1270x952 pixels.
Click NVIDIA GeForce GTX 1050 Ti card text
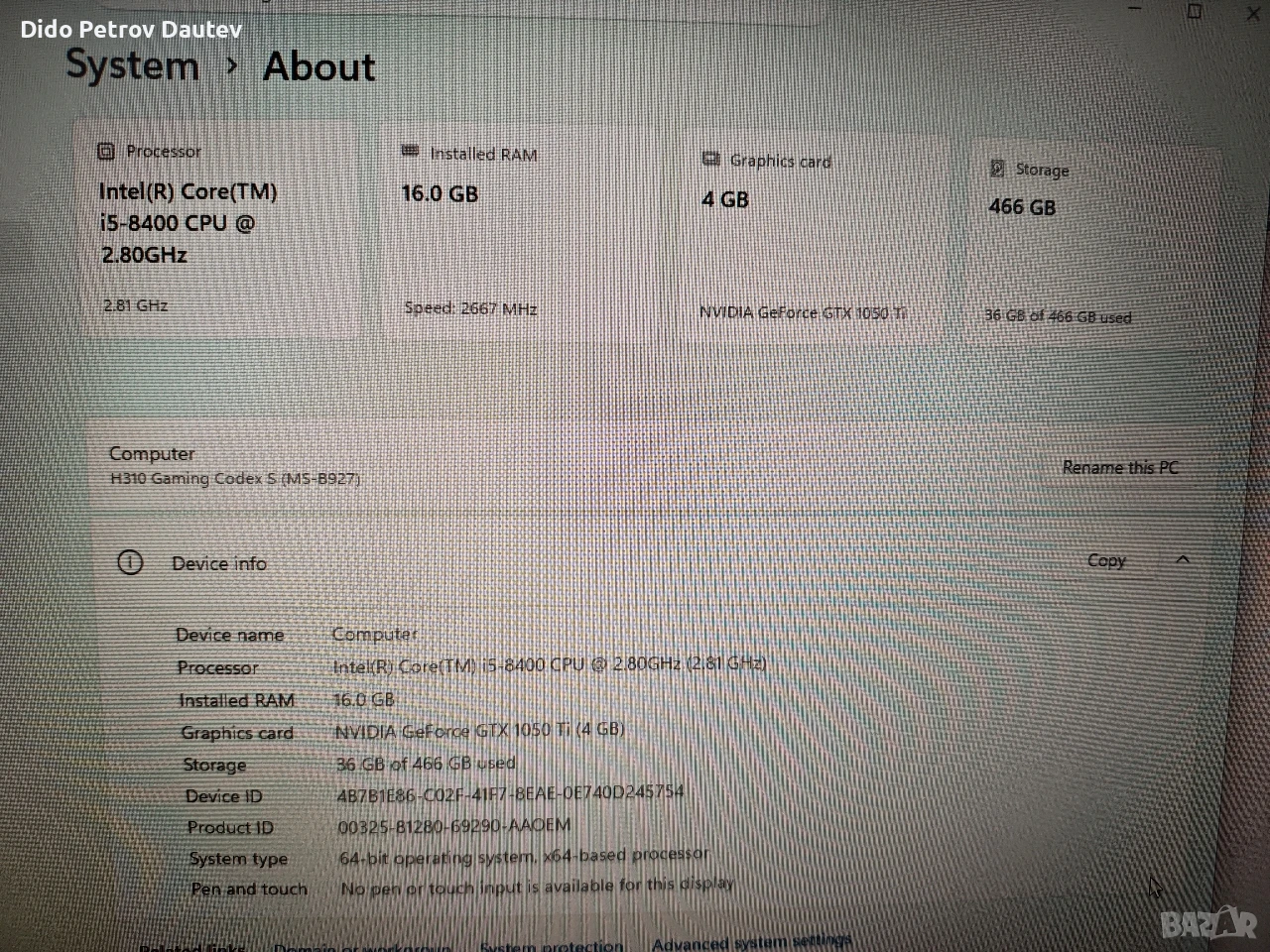(x=803, y=312)
